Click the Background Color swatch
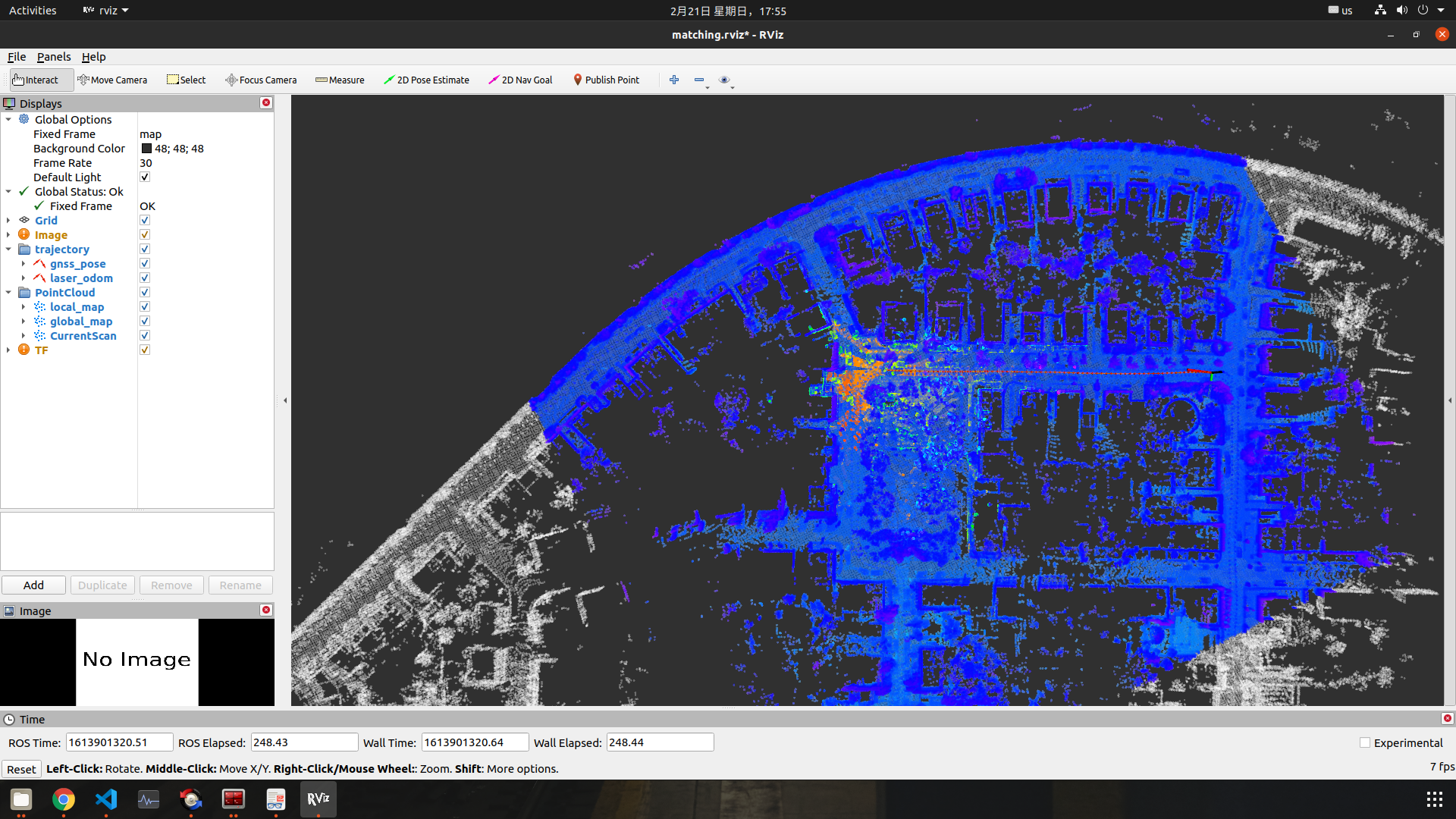This screenshot has width=1456, height=819. [x=146, y=148]
